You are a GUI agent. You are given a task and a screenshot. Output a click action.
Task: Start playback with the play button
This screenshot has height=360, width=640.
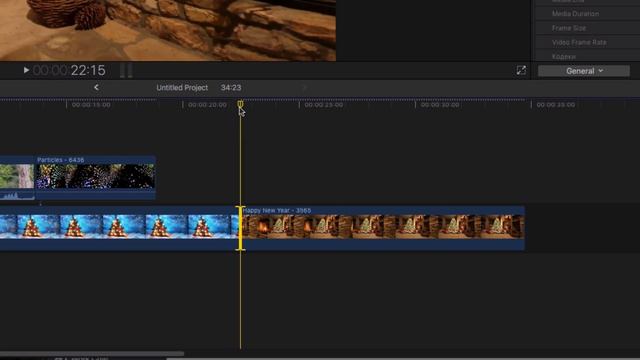click(x=26, y=70)
